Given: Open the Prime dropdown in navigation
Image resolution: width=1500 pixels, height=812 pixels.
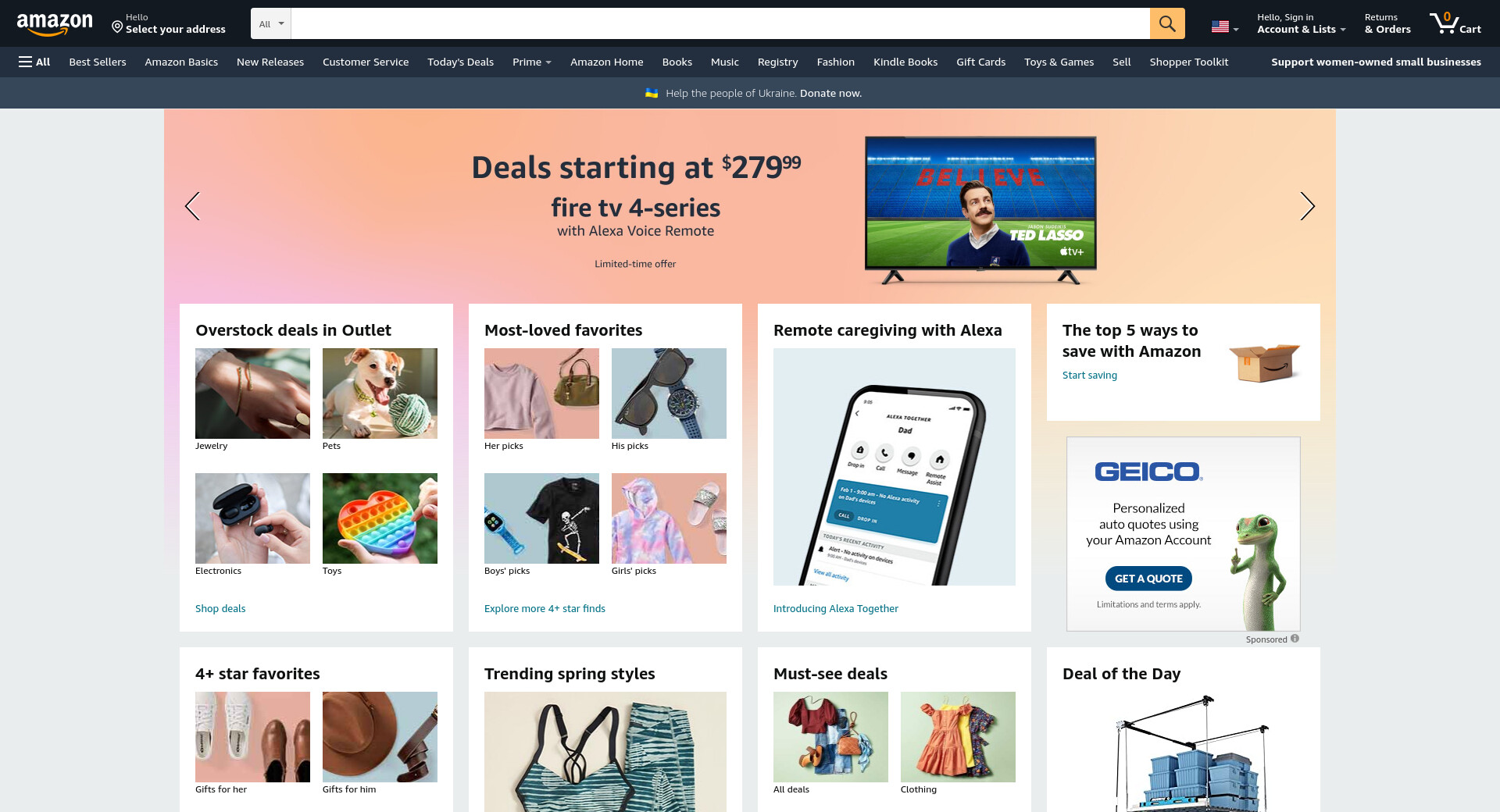Looking at the screenshot, I should [532, 62].
